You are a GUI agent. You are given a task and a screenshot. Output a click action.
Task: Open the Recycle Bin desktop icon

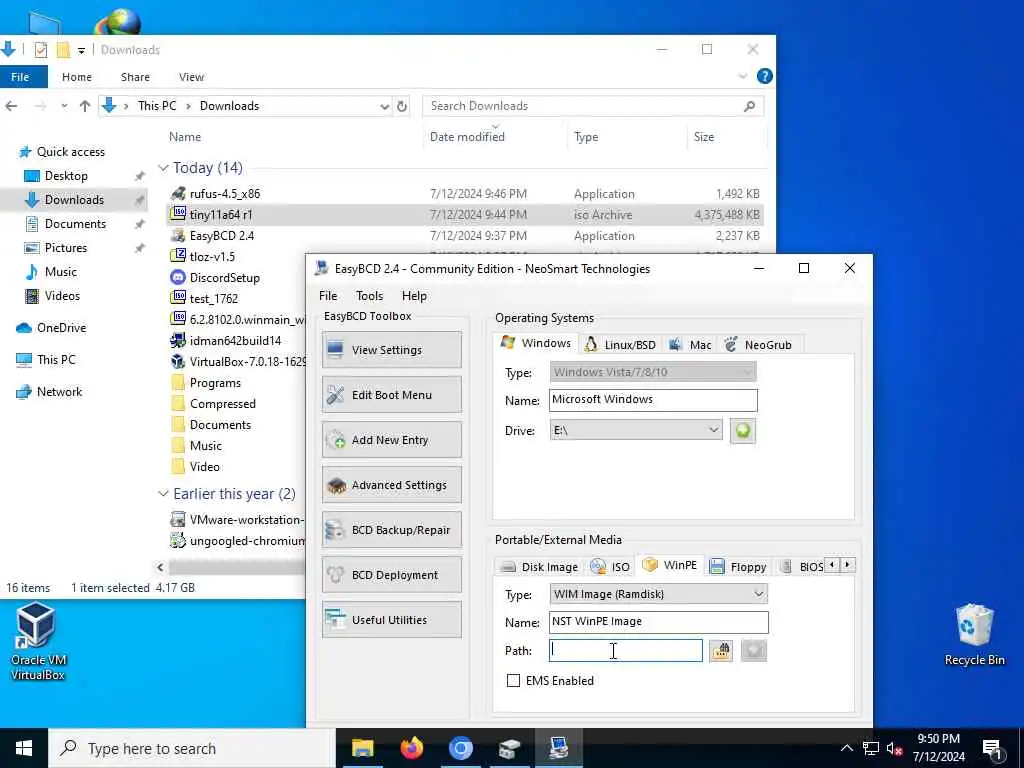coord(974,635)
